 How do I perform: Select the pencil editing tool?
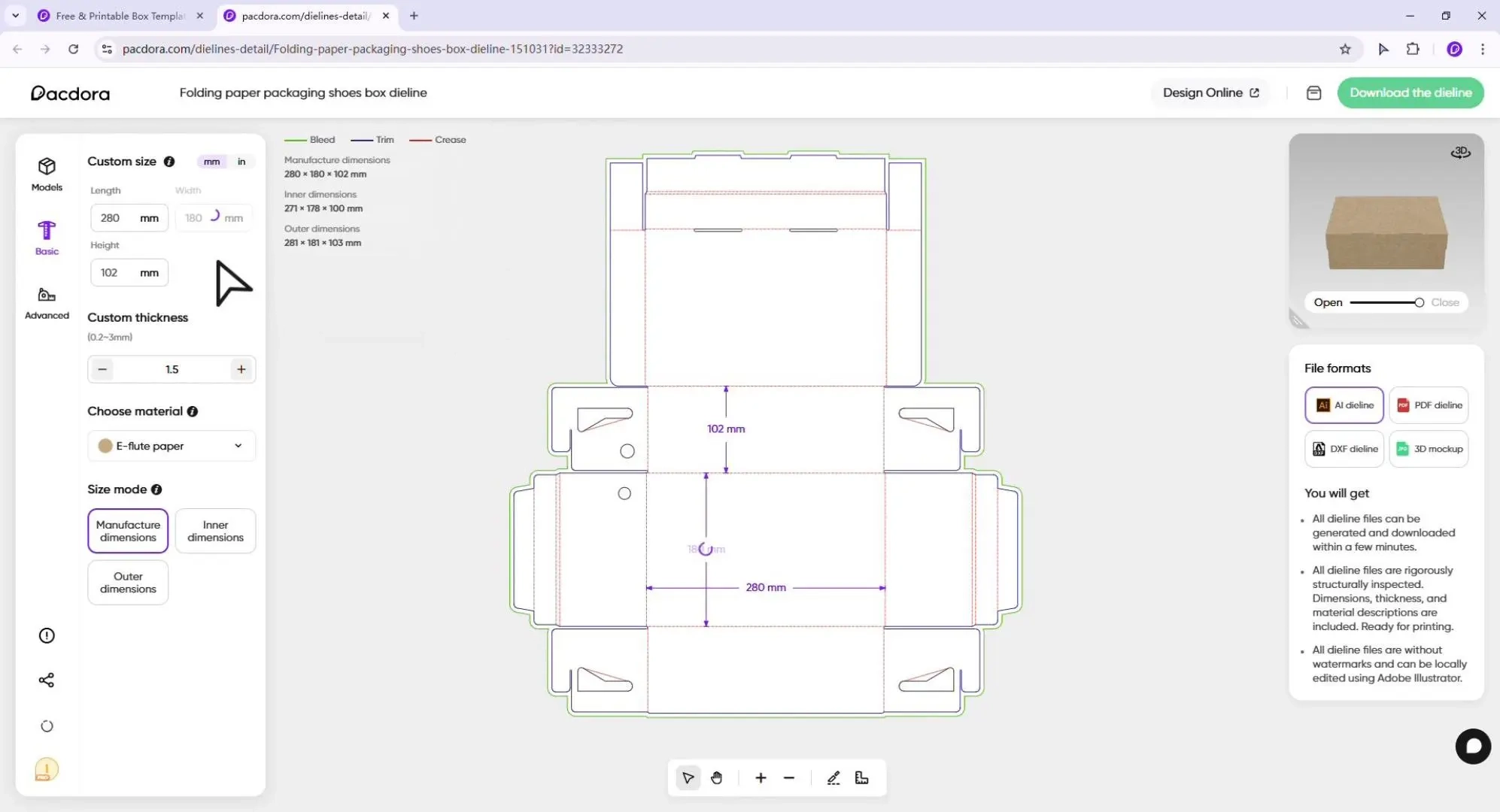(833, 778)
